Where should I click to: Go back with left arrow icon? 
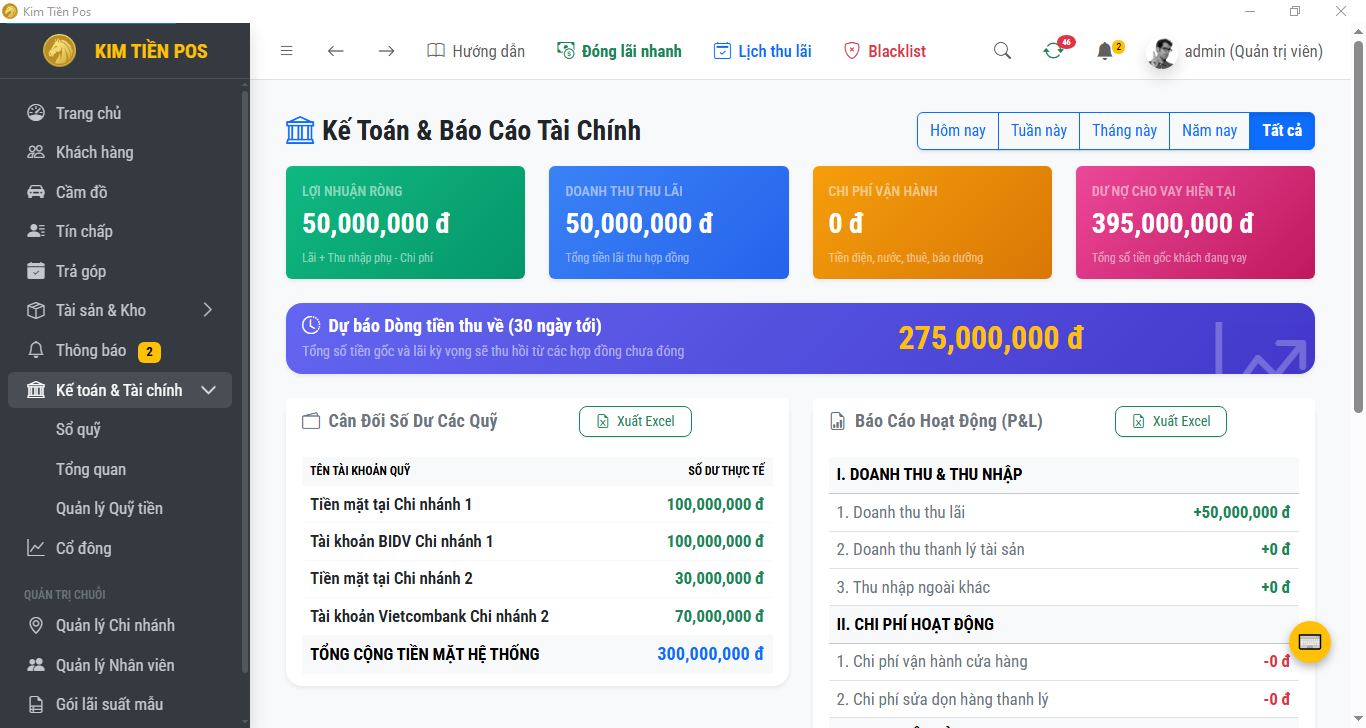point(336,51)
